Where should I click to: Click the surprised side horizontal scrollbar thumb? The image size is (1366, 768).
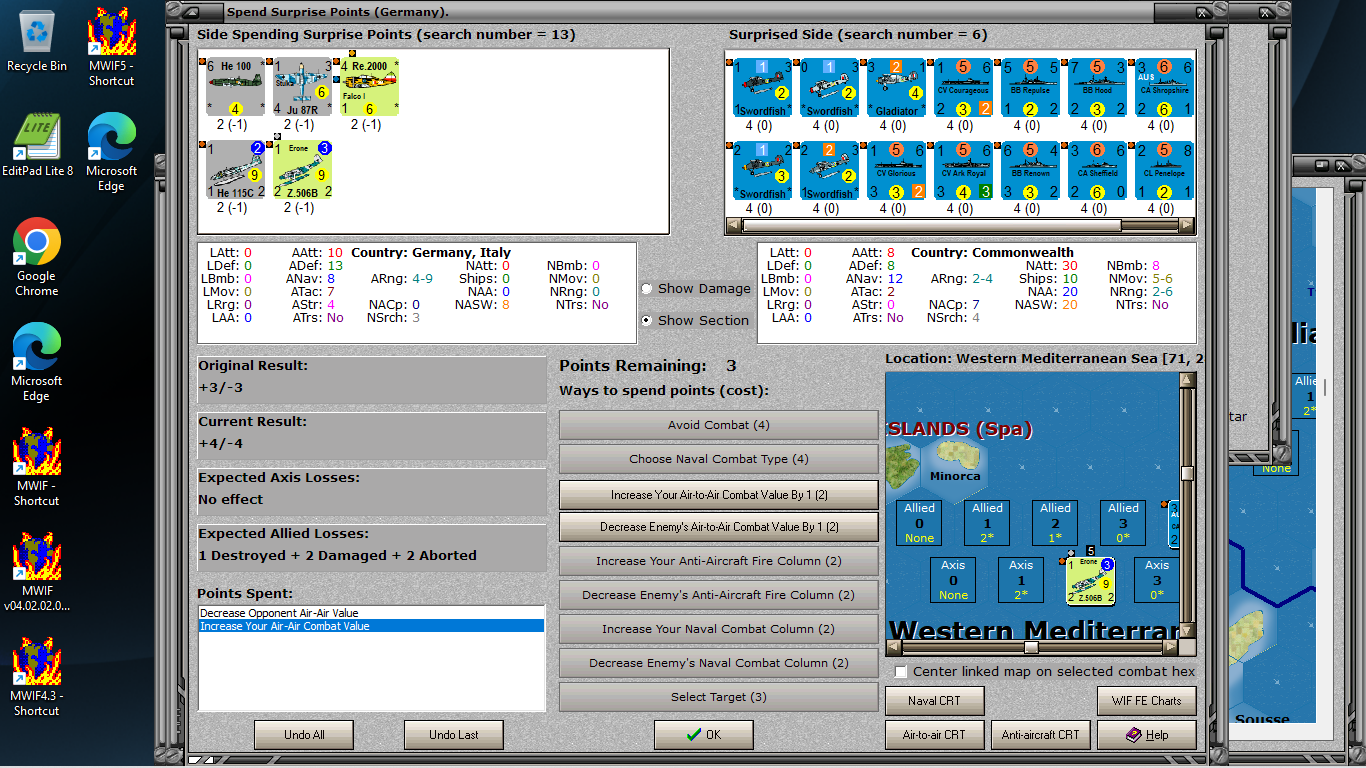[x=932, y=226]
